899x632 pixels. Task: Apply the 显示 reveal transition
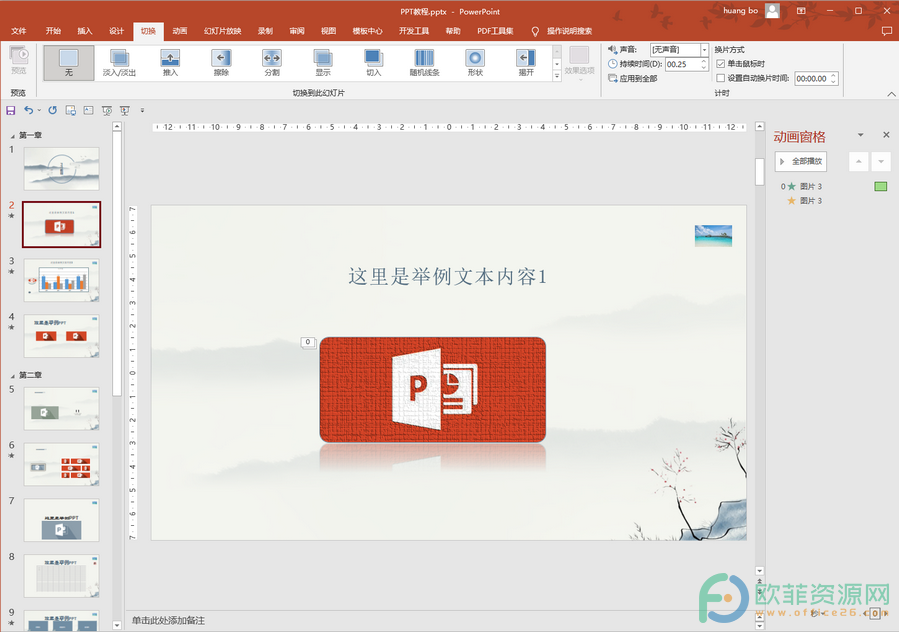323,63
